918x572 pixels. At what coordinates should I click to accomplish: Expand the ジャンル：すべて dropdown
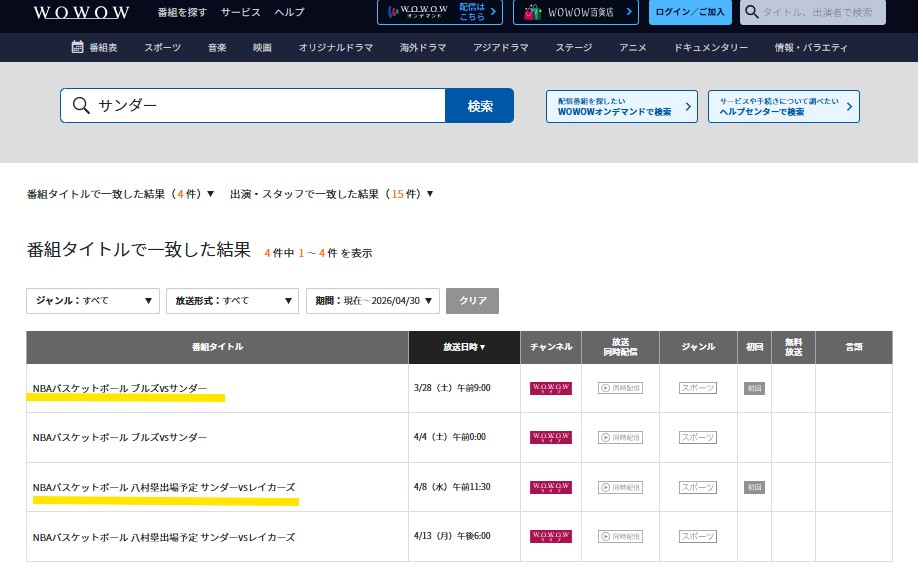pyautogui.click(x=92, y=300)
